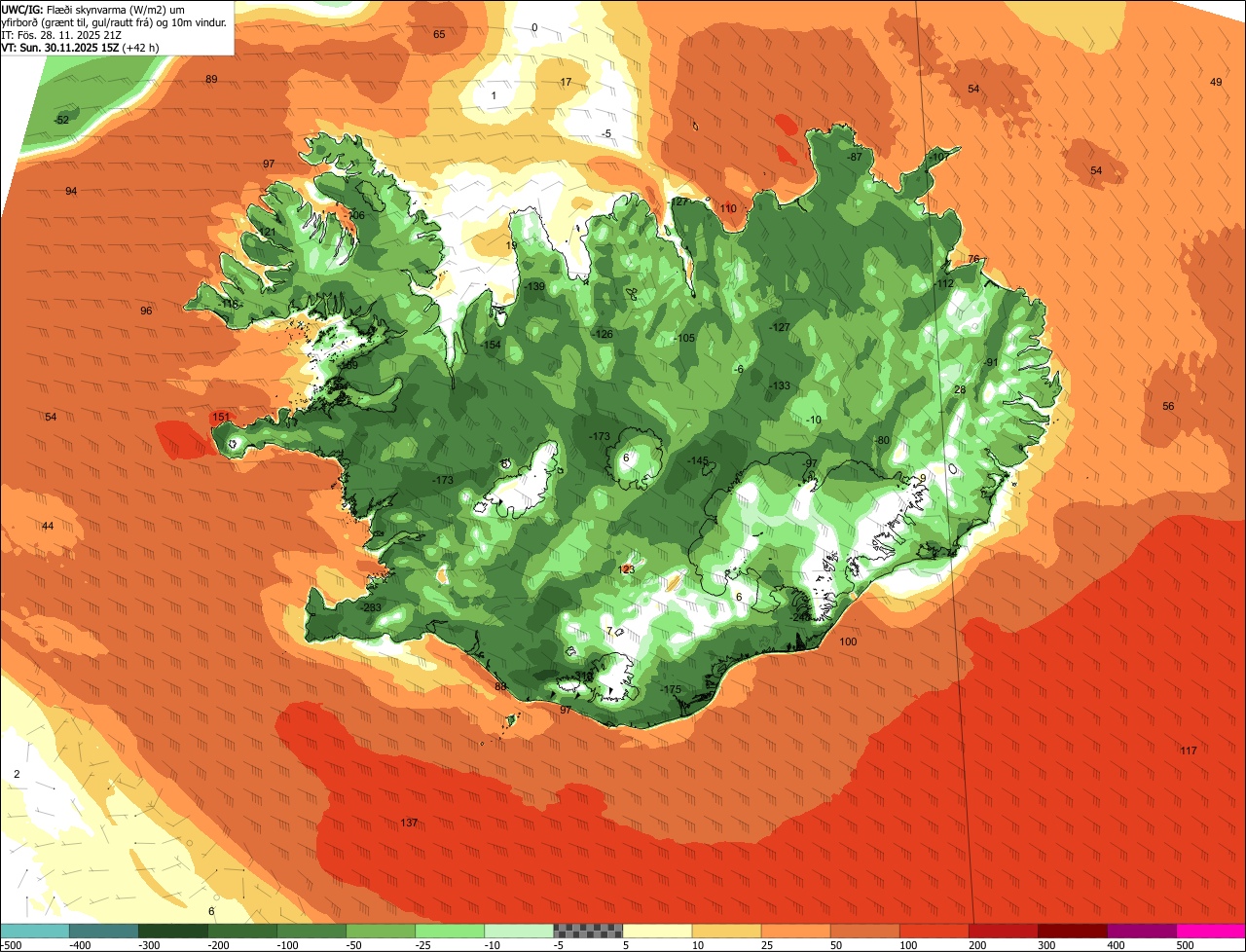1246x952 pixels.
Task: Click the -52 value on the green patch
Action: coord(62,120)
